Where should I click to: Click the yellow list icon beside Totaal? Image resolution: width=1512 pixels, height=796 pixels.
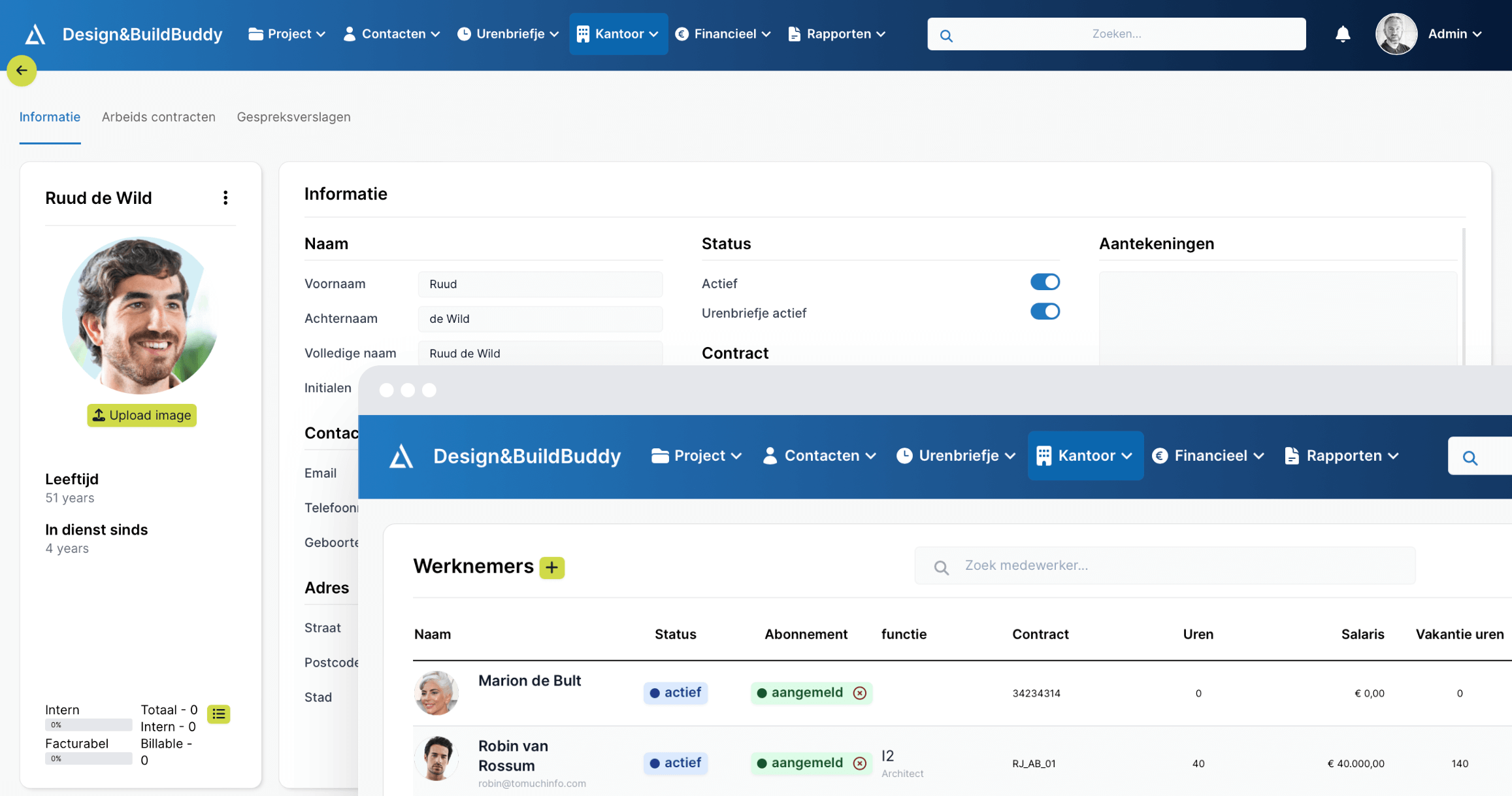(x=218, y=714)
